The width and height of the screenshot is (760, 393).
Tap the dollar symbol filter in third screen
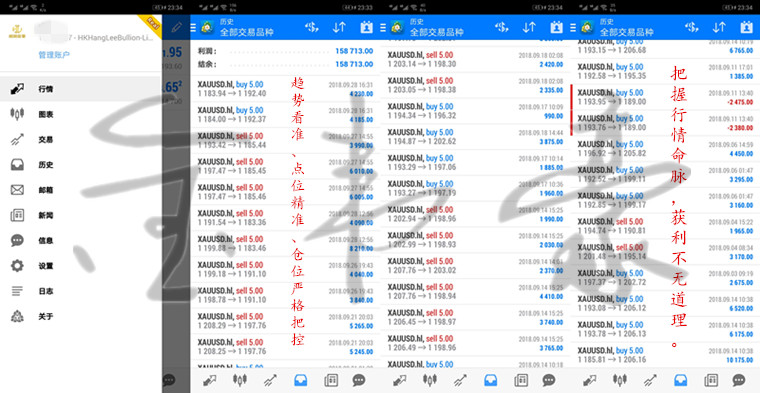[x=502, y=28]
